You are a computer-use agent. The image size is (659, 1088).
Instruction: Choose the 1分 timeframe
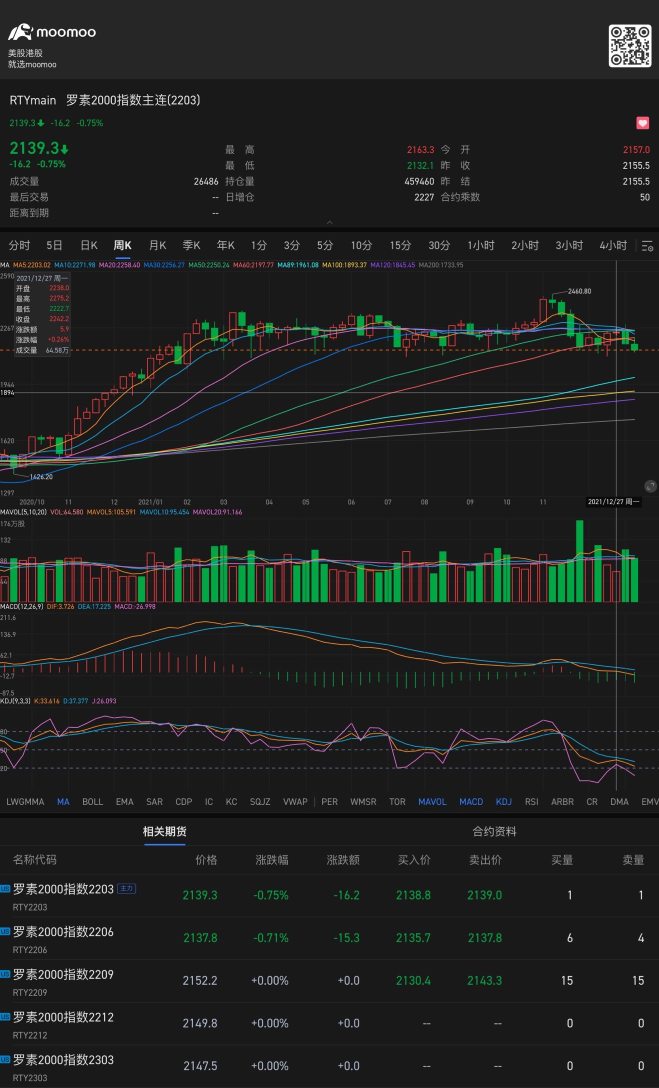259,246
